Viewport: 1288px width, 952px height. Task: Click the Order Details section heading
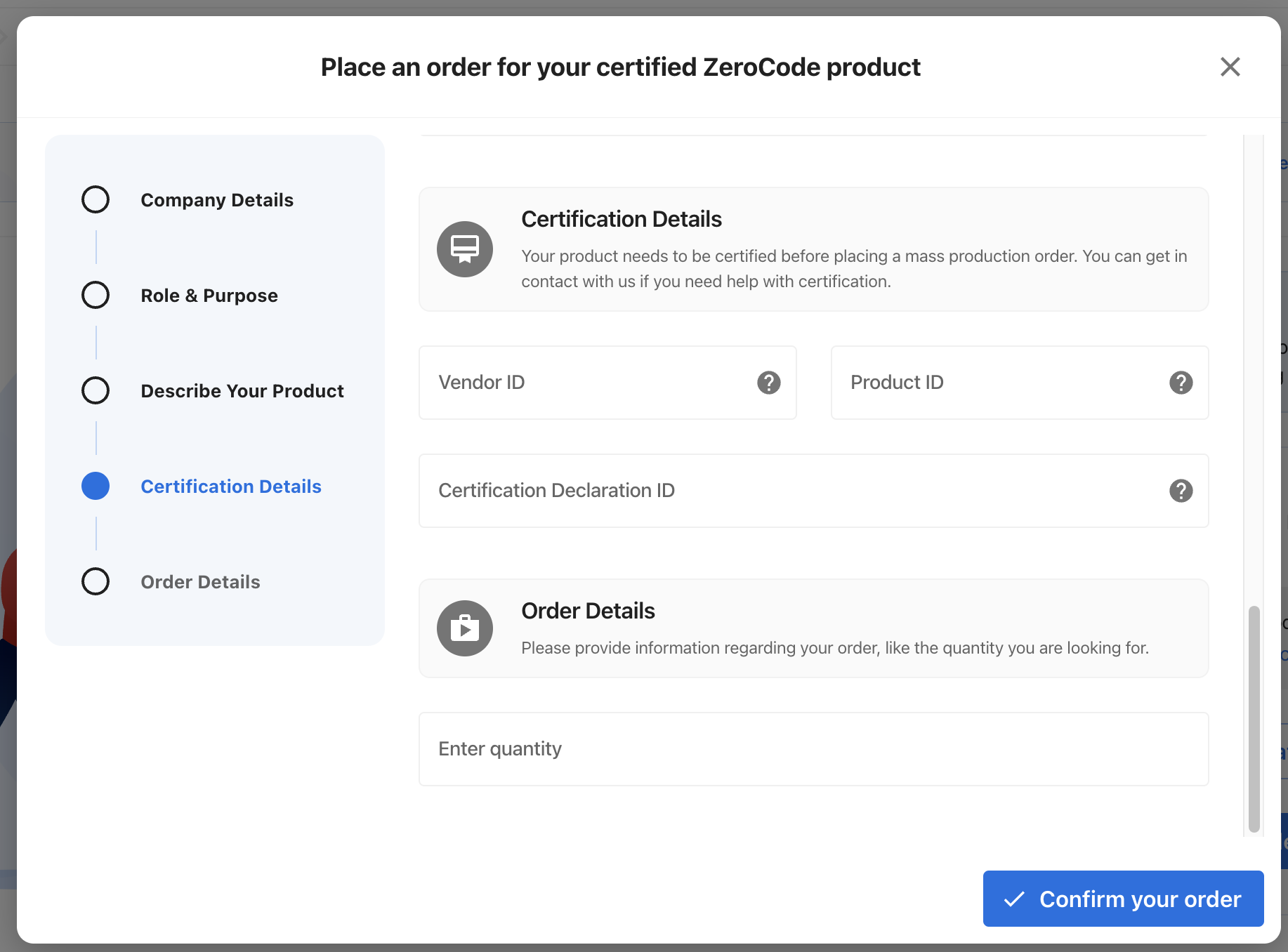[588, 611]
